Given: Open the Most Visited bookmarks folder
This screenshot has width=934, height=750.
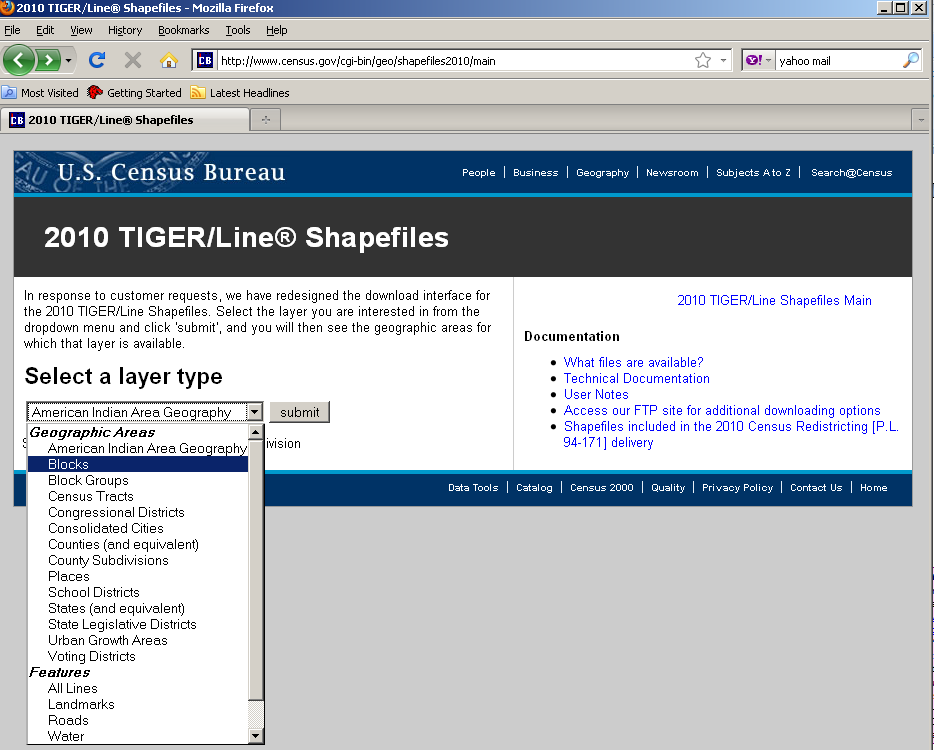Looking at the screenshot, I should [41, 93].
